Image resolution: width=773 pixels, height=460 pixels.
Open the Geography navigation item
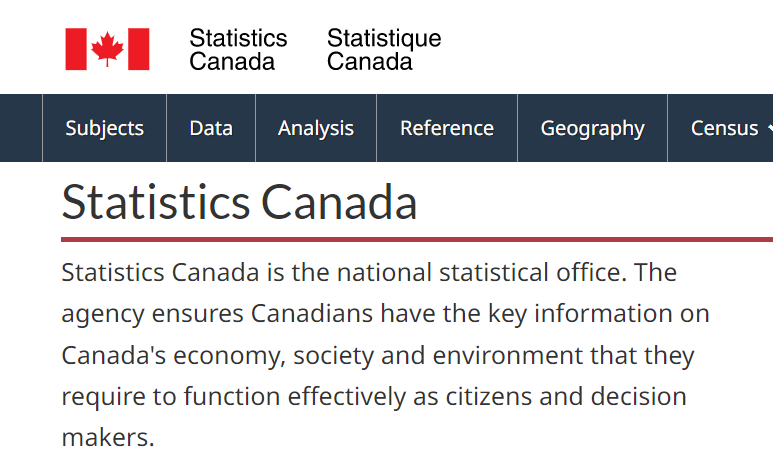592,128
